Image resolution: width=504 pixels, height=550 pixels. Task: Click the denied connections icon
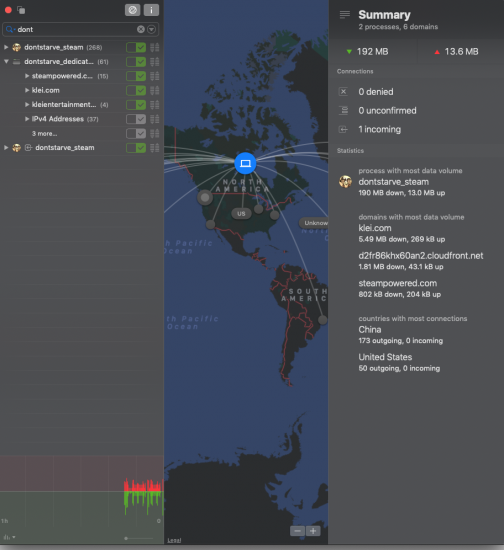pos(343,92)
